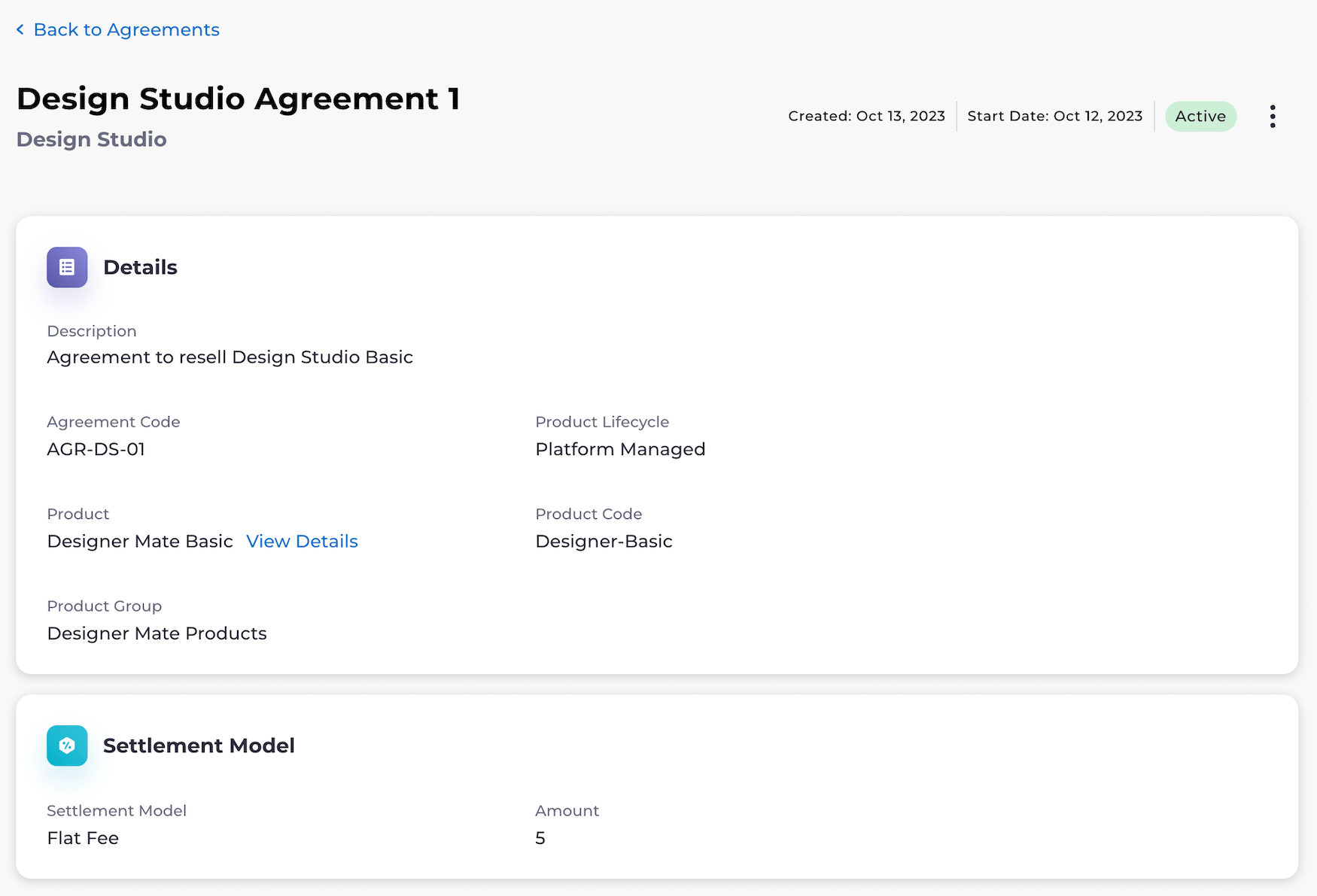Select agreement code AGR-DS-01

tap(96, 449)
